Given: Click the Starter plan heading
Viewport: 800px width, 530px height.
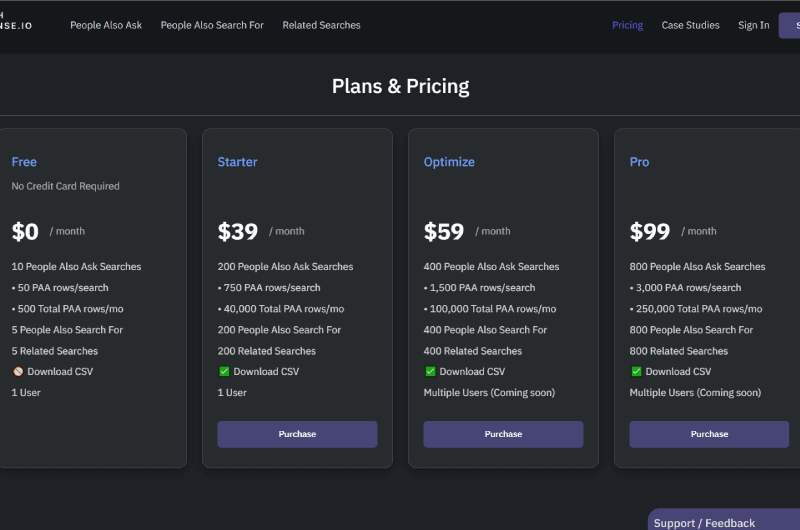Looking at the screenshot, I should tap(237, 162).
